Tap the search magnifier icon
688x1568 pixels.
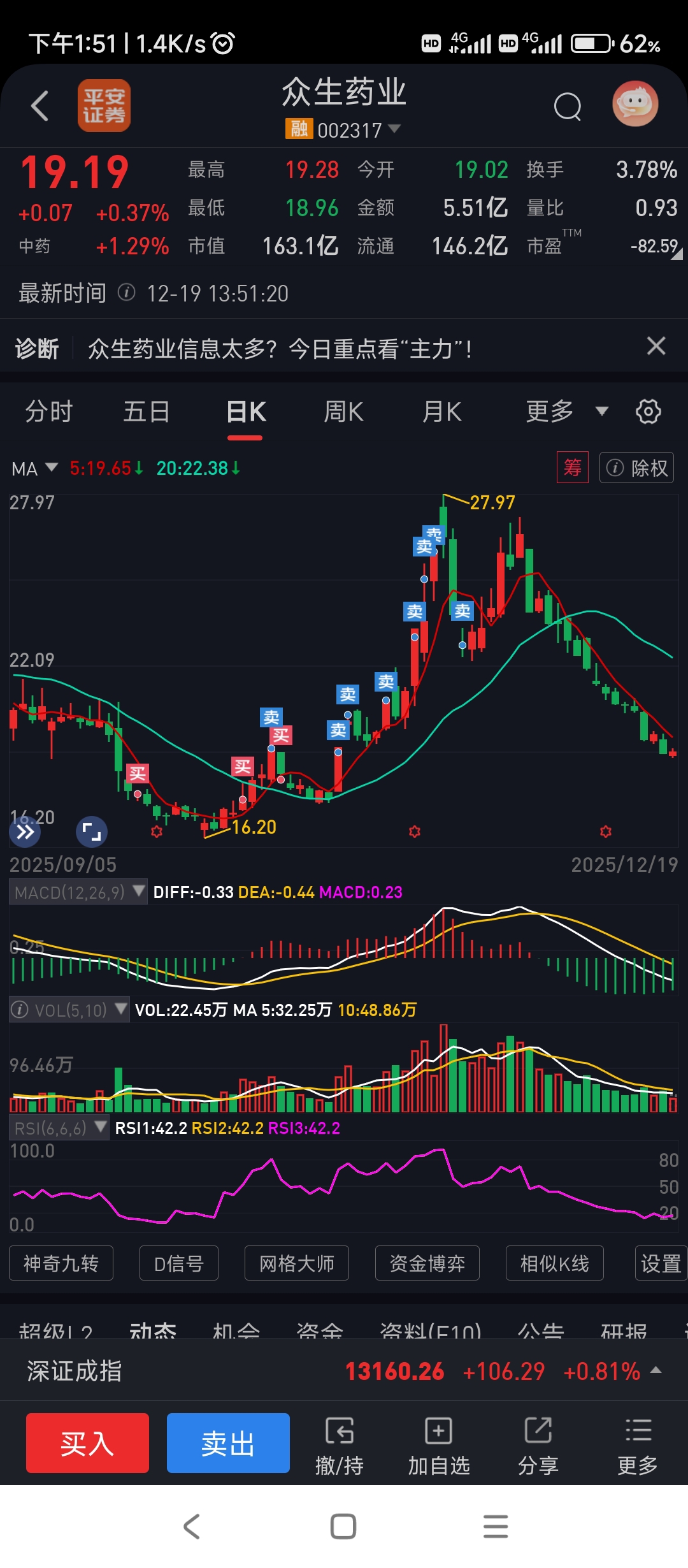pyautogui.click(x=568, y=106)
